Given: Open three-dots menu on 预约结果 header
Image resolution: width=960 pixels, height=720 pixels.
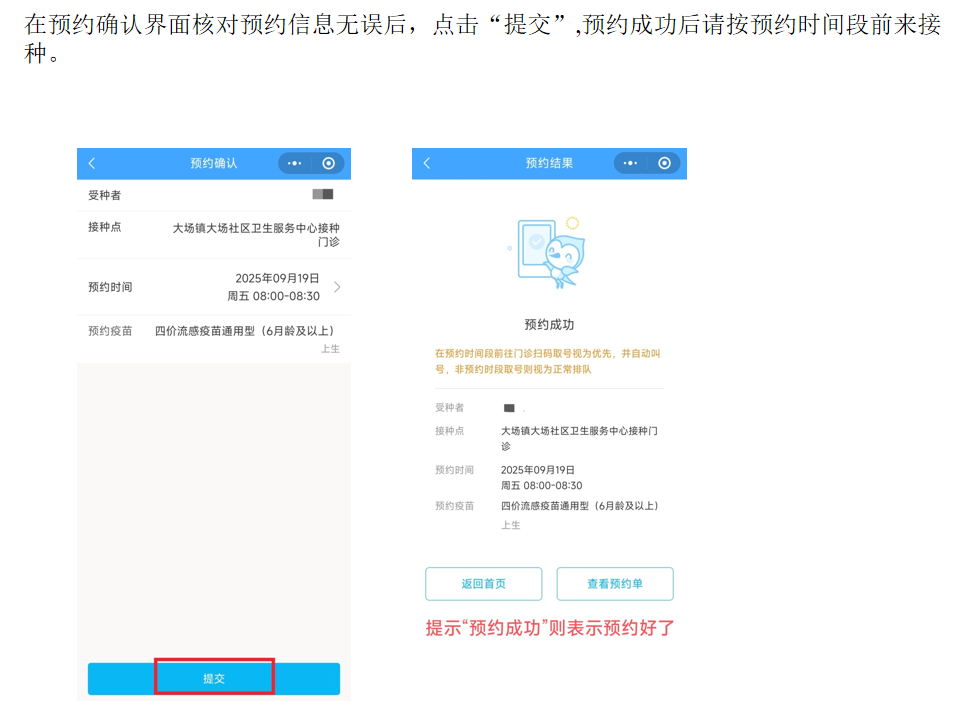Looking at the screenshot, I should [x=630, y=163].
